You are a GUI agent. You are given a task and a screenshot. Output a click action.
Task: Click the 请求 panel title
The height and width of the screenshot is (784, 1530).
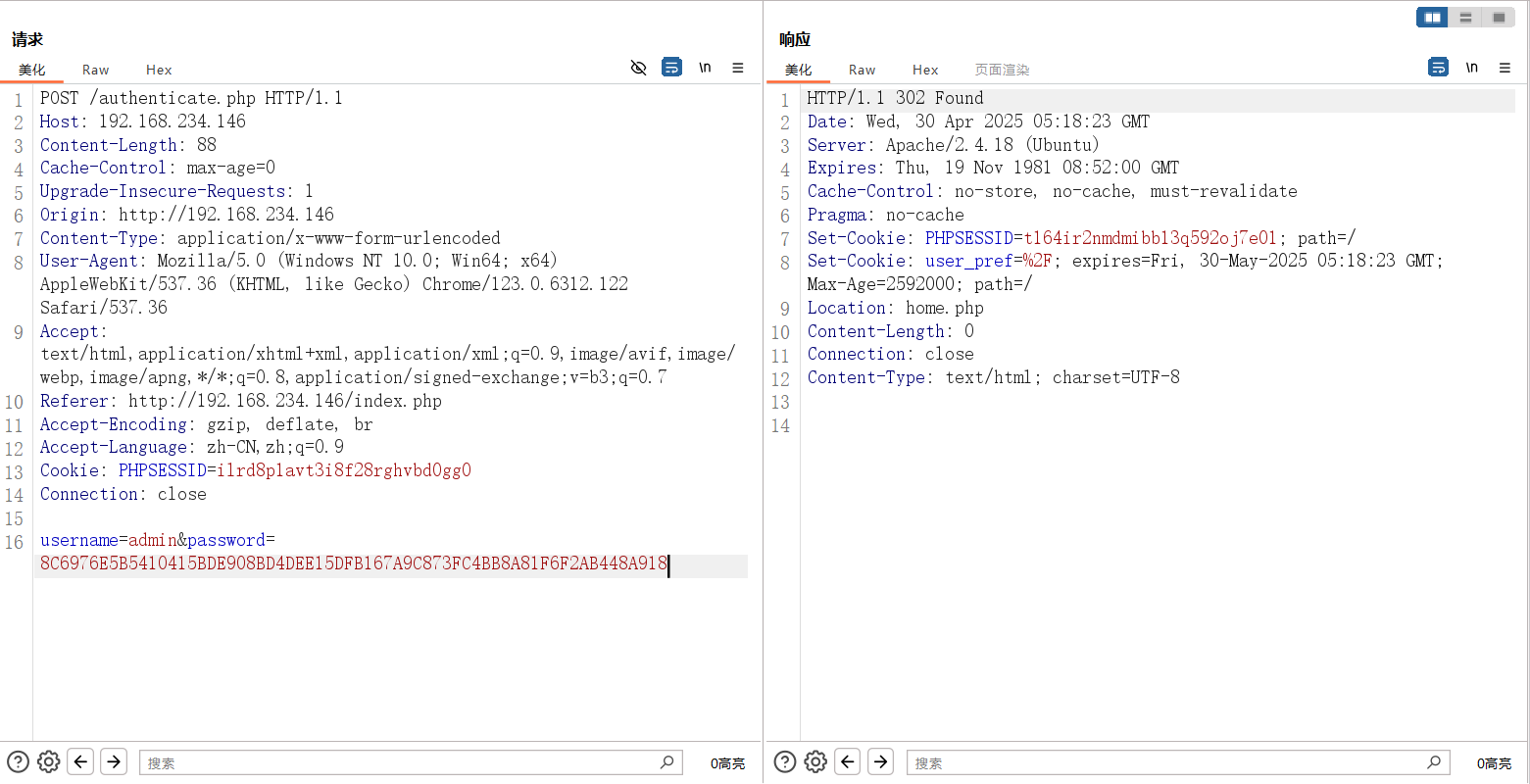click(x=27, y=39)
